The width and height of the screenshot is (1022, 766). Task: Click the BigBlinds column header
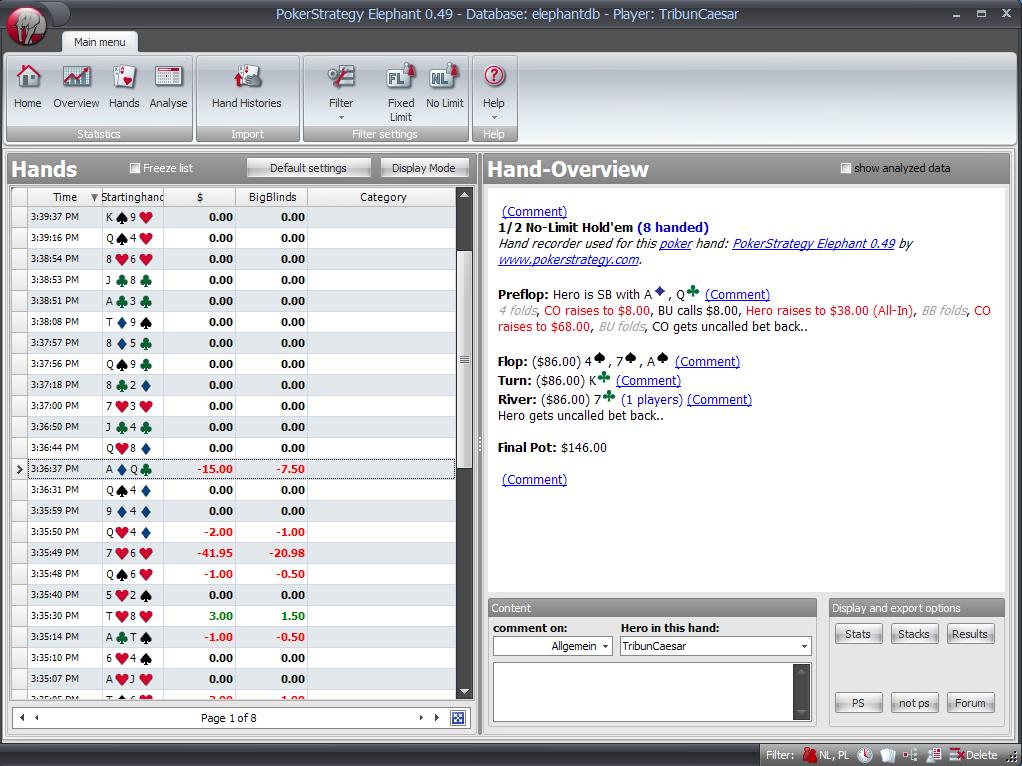272,197
